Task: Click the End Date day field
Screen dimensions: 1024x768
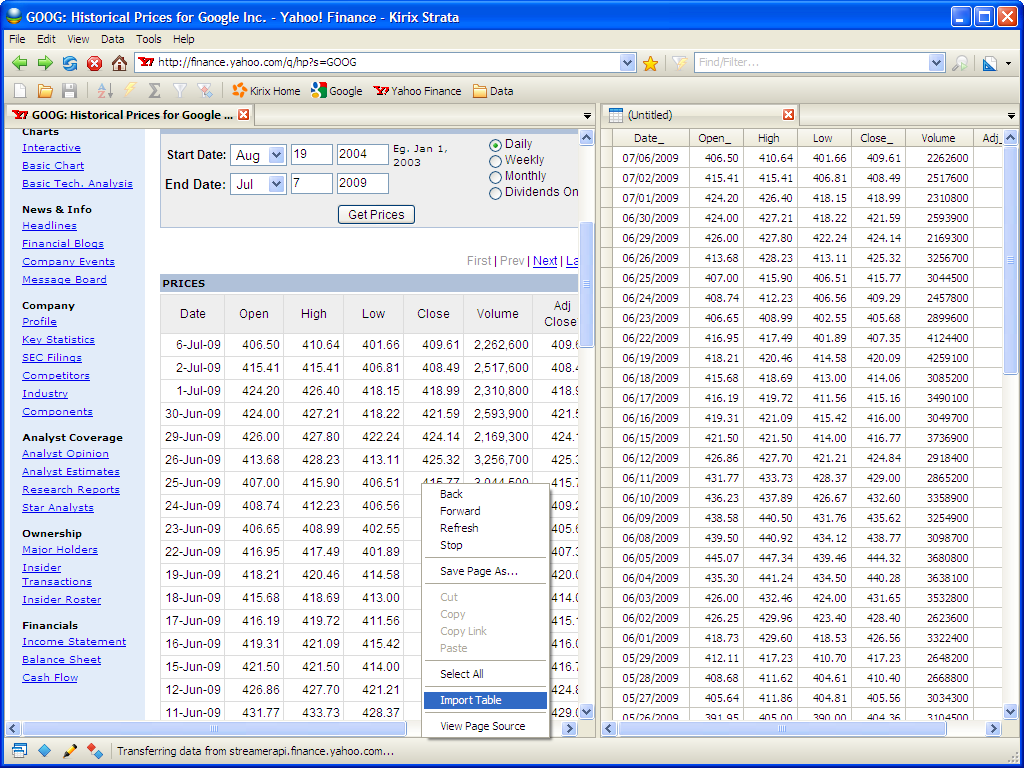Action: [x=312, y=183]
